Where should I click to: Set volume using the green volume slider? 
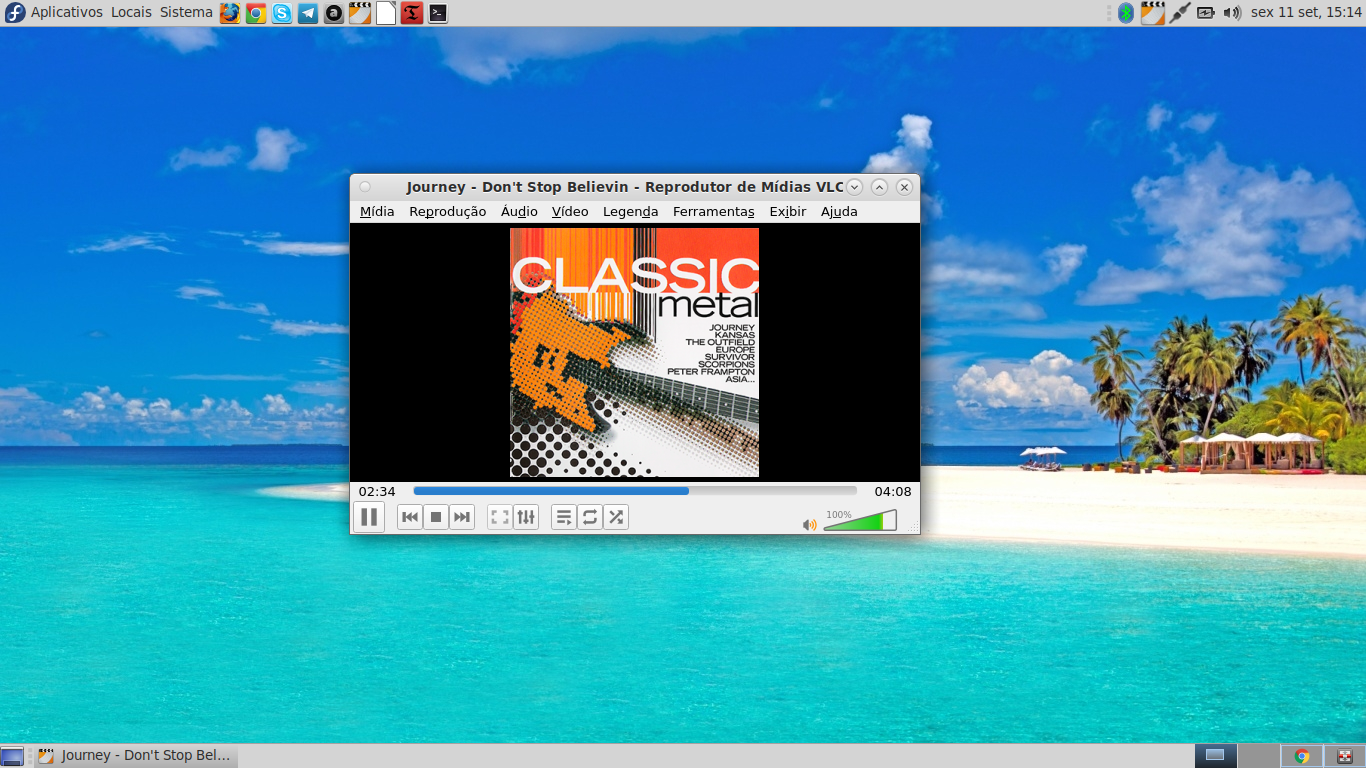pyautogui.click(x=860, y=520)
